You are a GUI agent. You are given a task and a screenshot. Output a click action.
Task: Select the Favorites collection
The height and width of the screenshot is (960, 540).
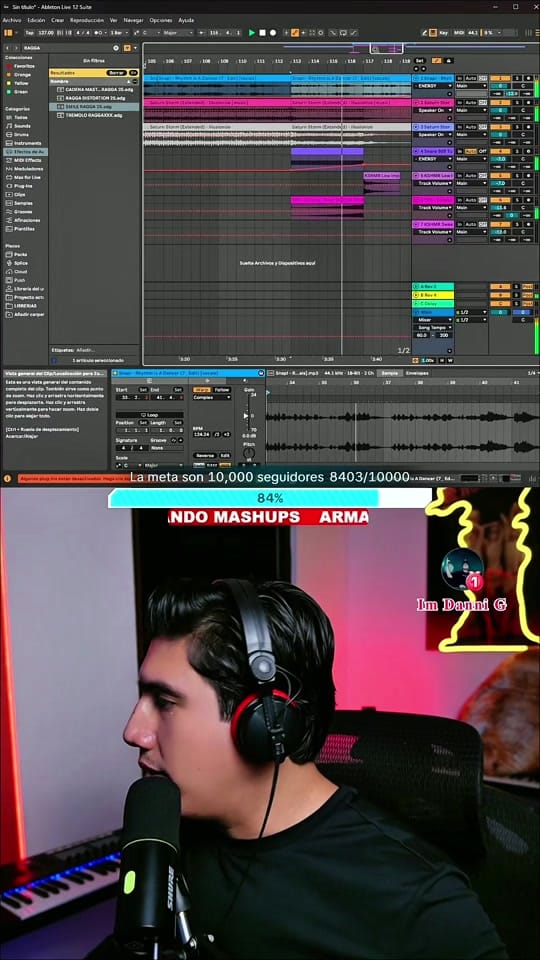[x=24, y=66]
